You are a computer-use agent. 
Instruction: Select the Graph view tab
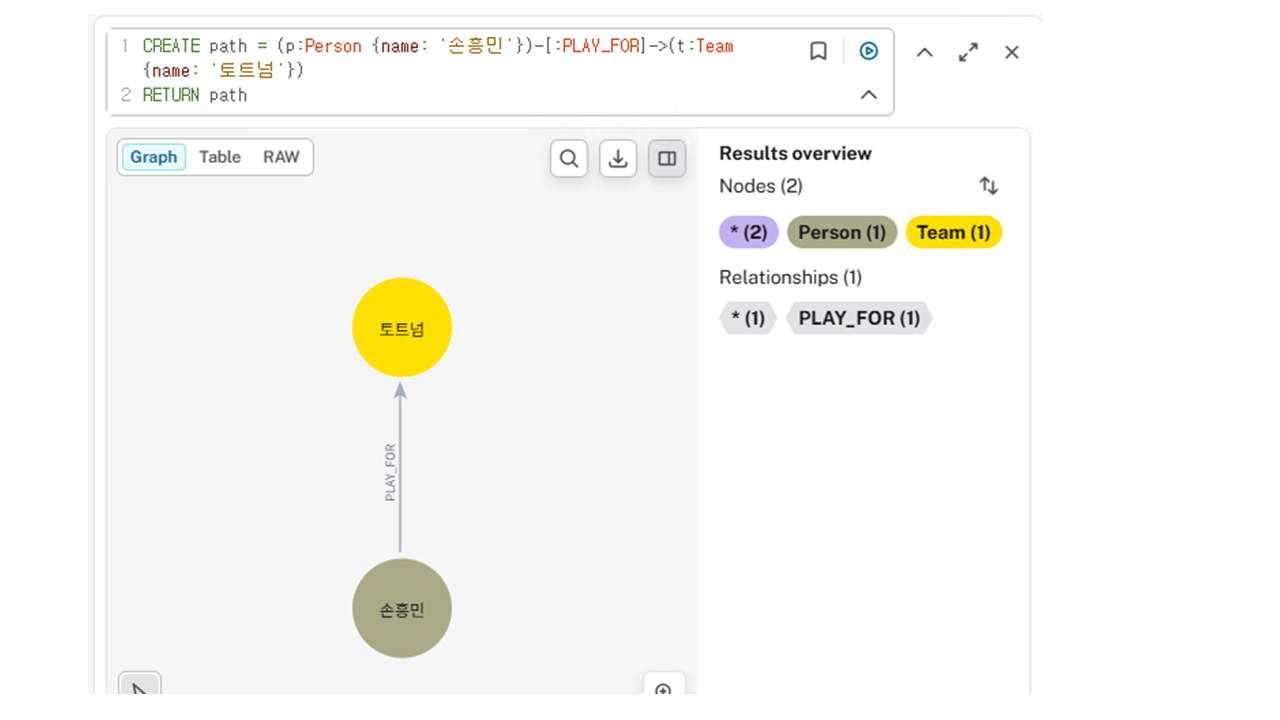click(x=154, y=157)
